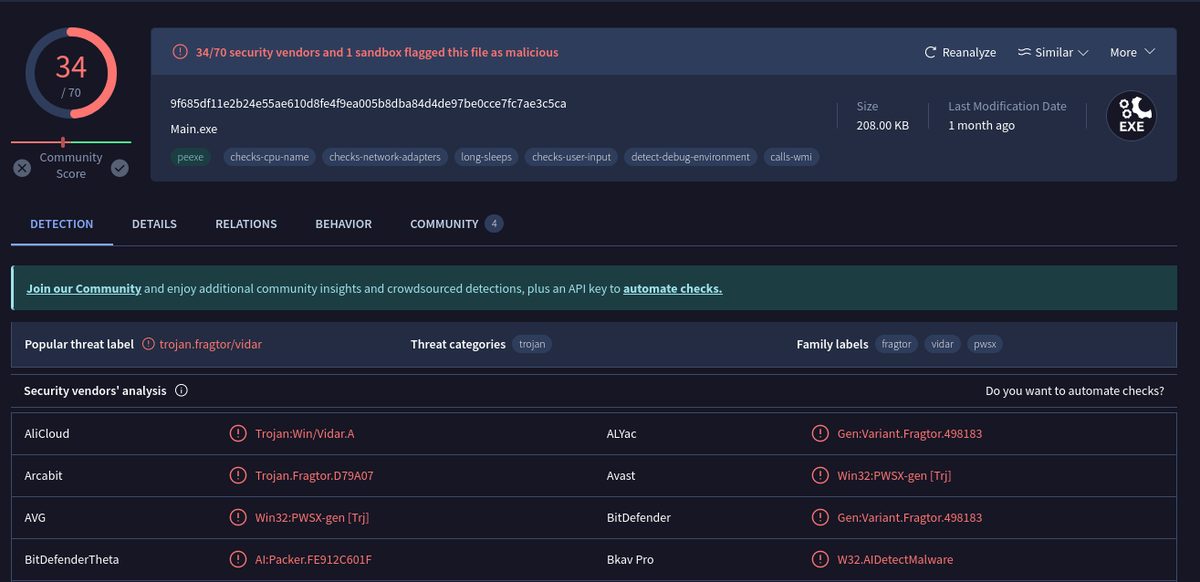Click the ALYac detection alert icon
Screen dimensions: 1200x582
click(820, 434)
